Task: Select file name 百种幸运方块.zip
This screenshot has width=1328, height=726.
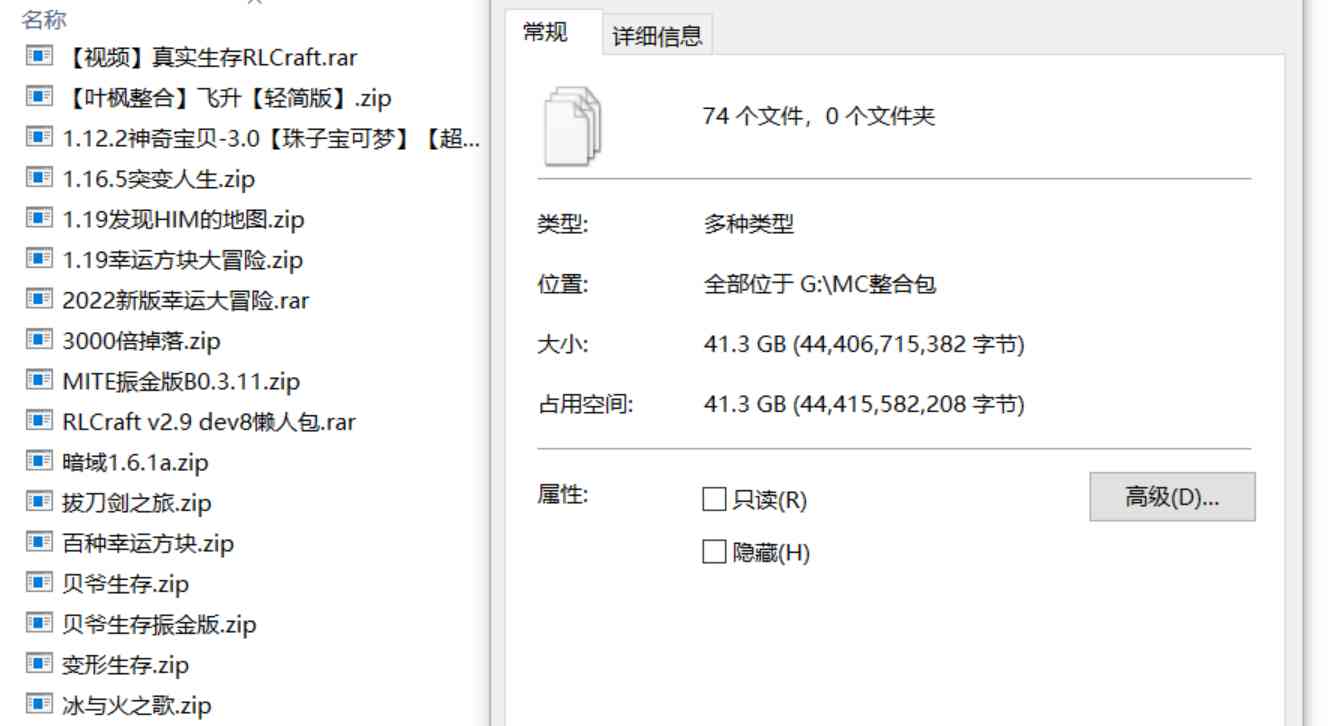Action: pos(148,543)
